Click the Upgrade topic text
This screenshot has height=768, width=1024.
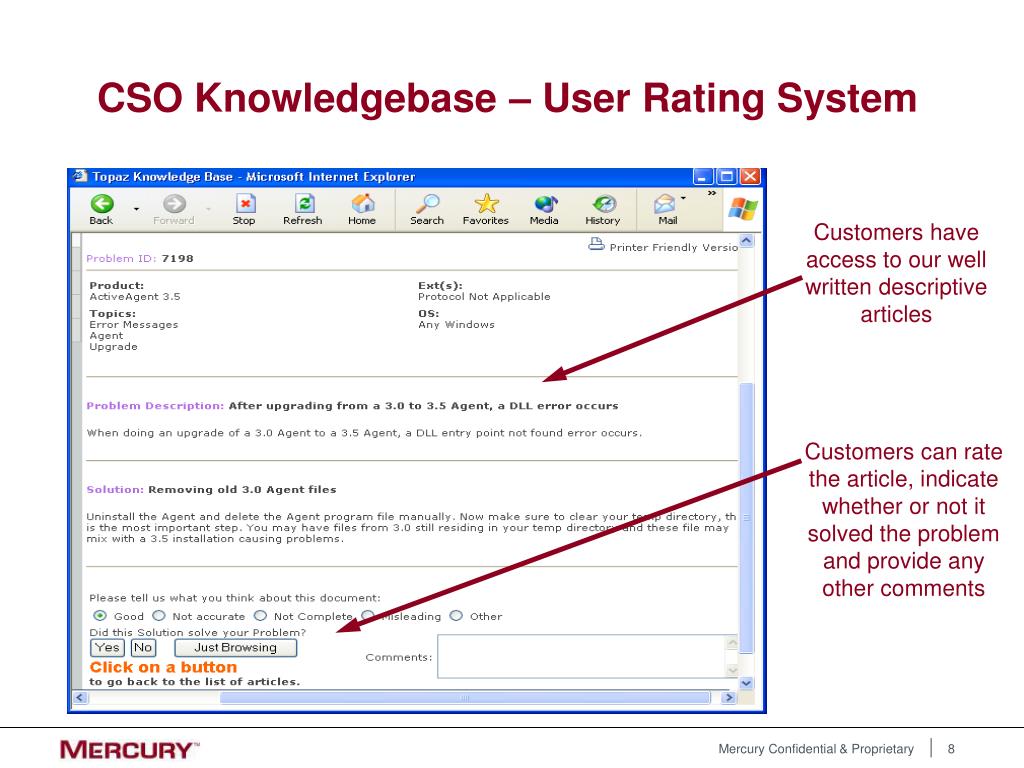[x=114, y=347]
